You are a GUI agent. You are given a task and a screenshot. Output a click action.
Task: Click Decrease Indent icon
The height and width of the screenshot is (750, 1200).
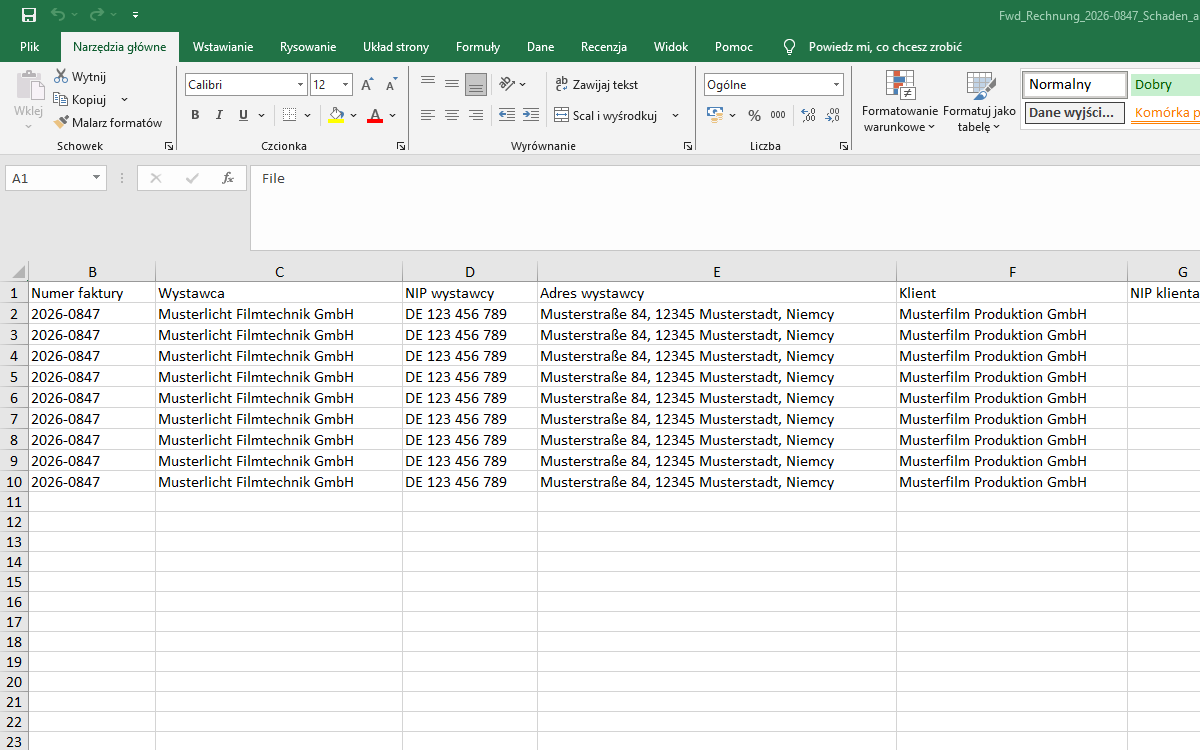tap(507, 115)
